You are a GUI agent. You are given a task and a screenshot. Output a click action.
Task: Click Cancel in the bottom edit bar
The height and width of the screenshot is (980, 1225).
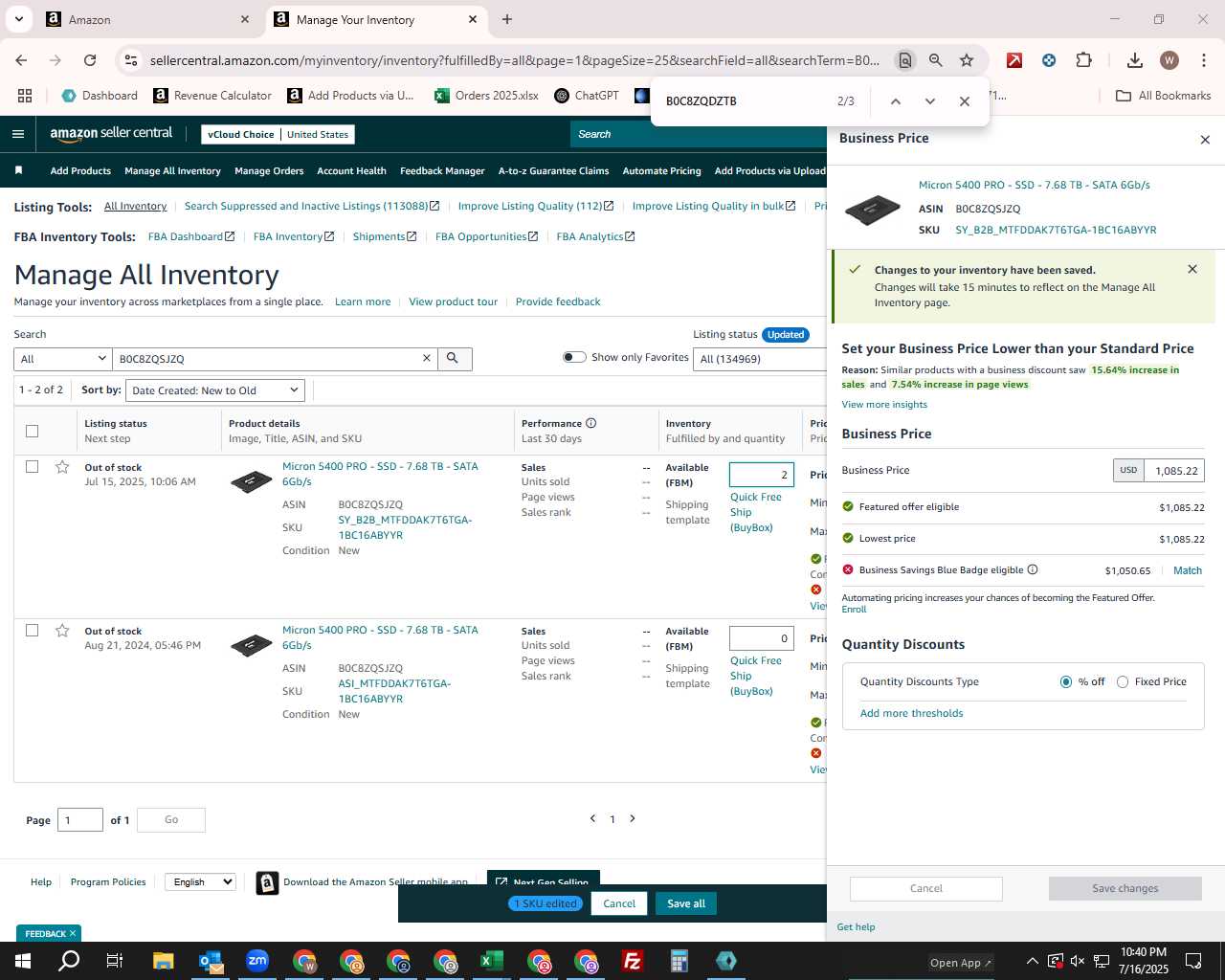[x=619, y=903]
